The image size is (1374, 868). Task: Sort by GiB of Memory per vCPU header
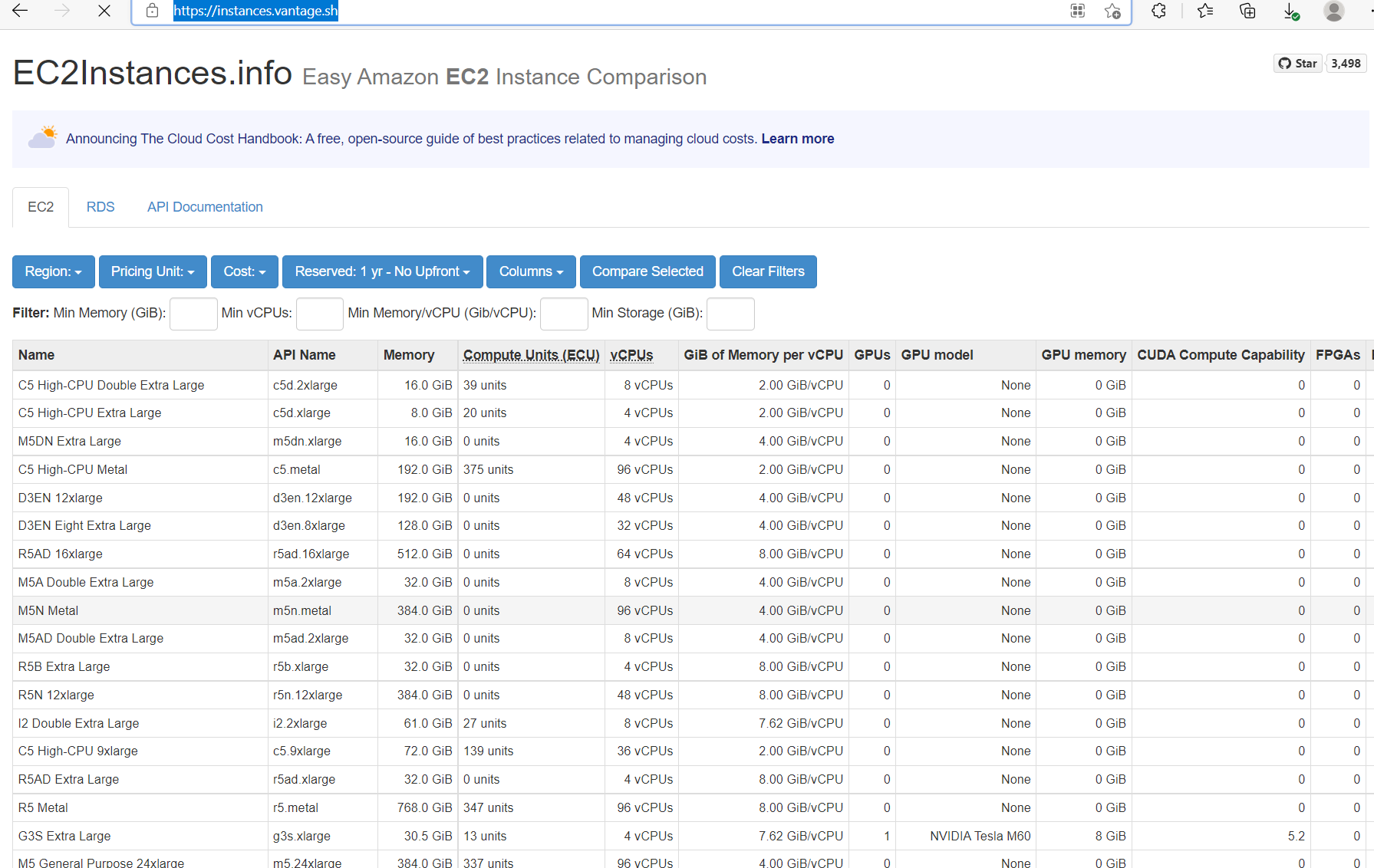point(763,355)
